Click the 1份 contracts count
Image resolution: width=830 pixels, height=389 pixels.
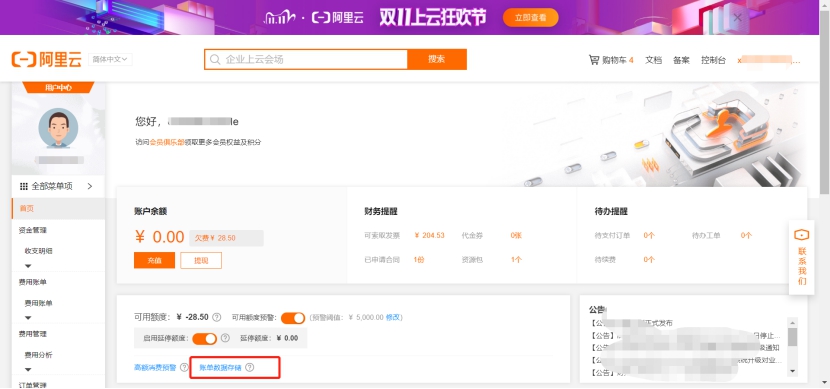click(419, 260)
